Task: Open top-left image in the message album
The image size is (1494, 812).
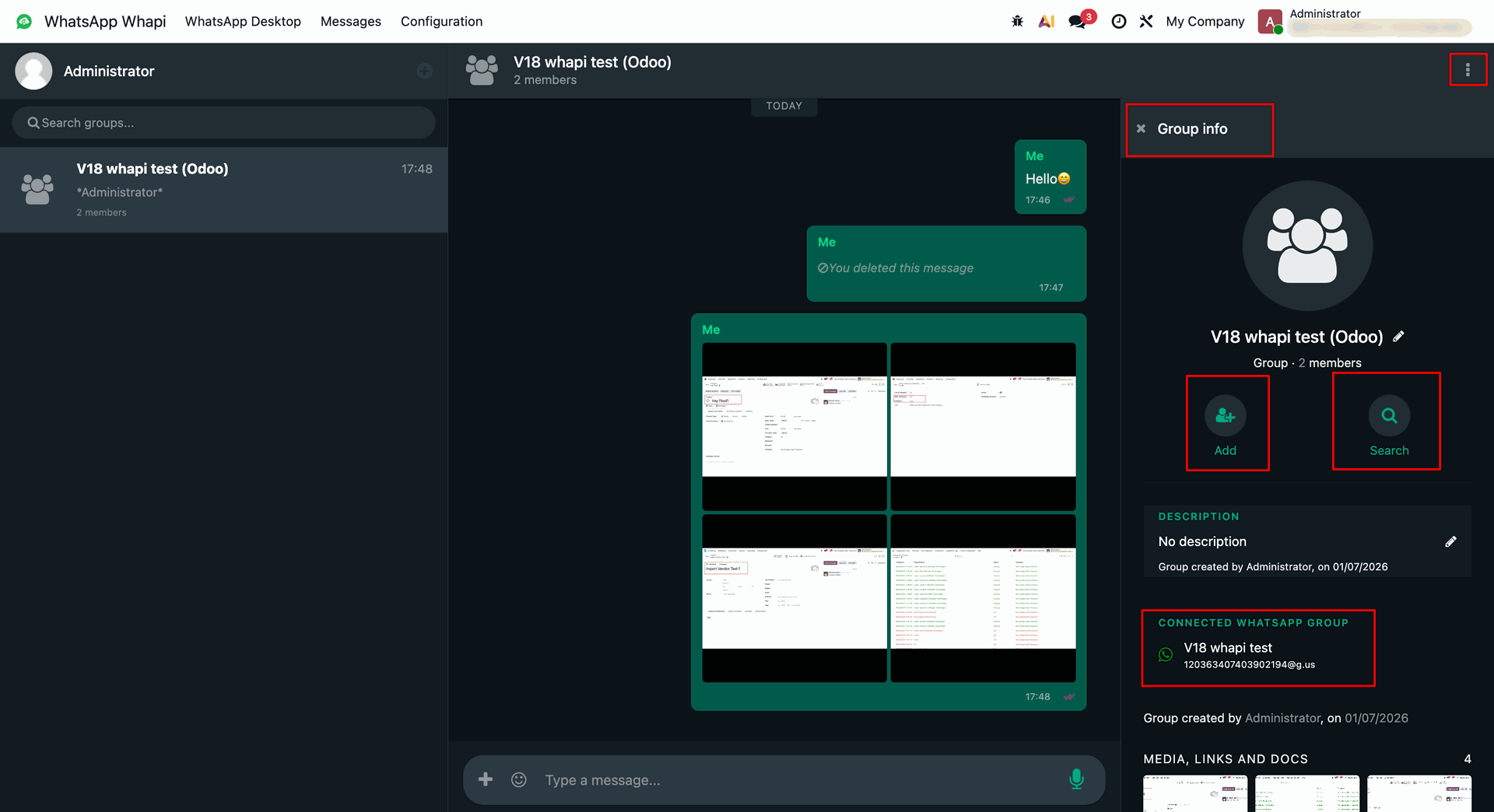Action: click(x=794, y=426)
